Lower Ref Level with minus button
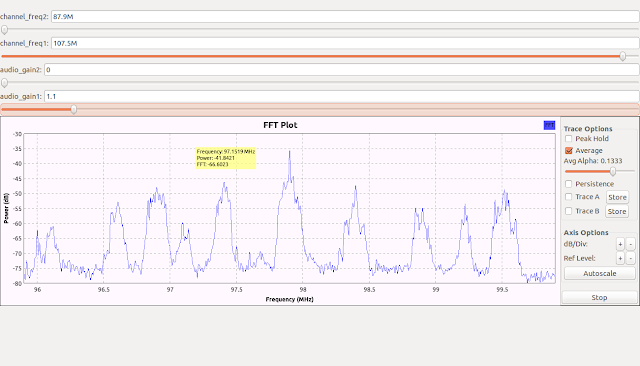Screen dimensions: 640x366 [x=631, y=258]
